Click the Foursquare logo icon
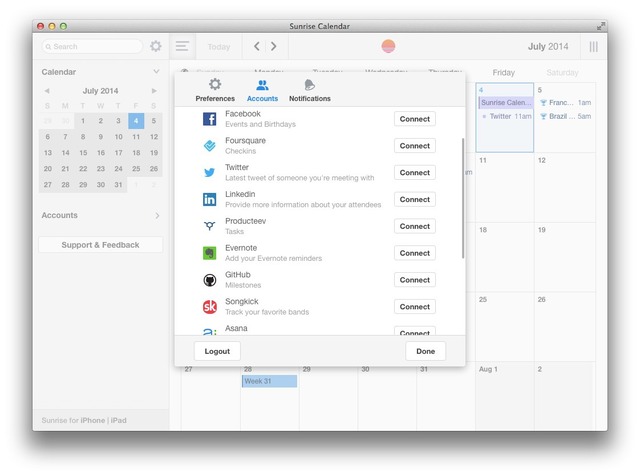Viewport: 640px width, 476px height. tap(209, 145)
